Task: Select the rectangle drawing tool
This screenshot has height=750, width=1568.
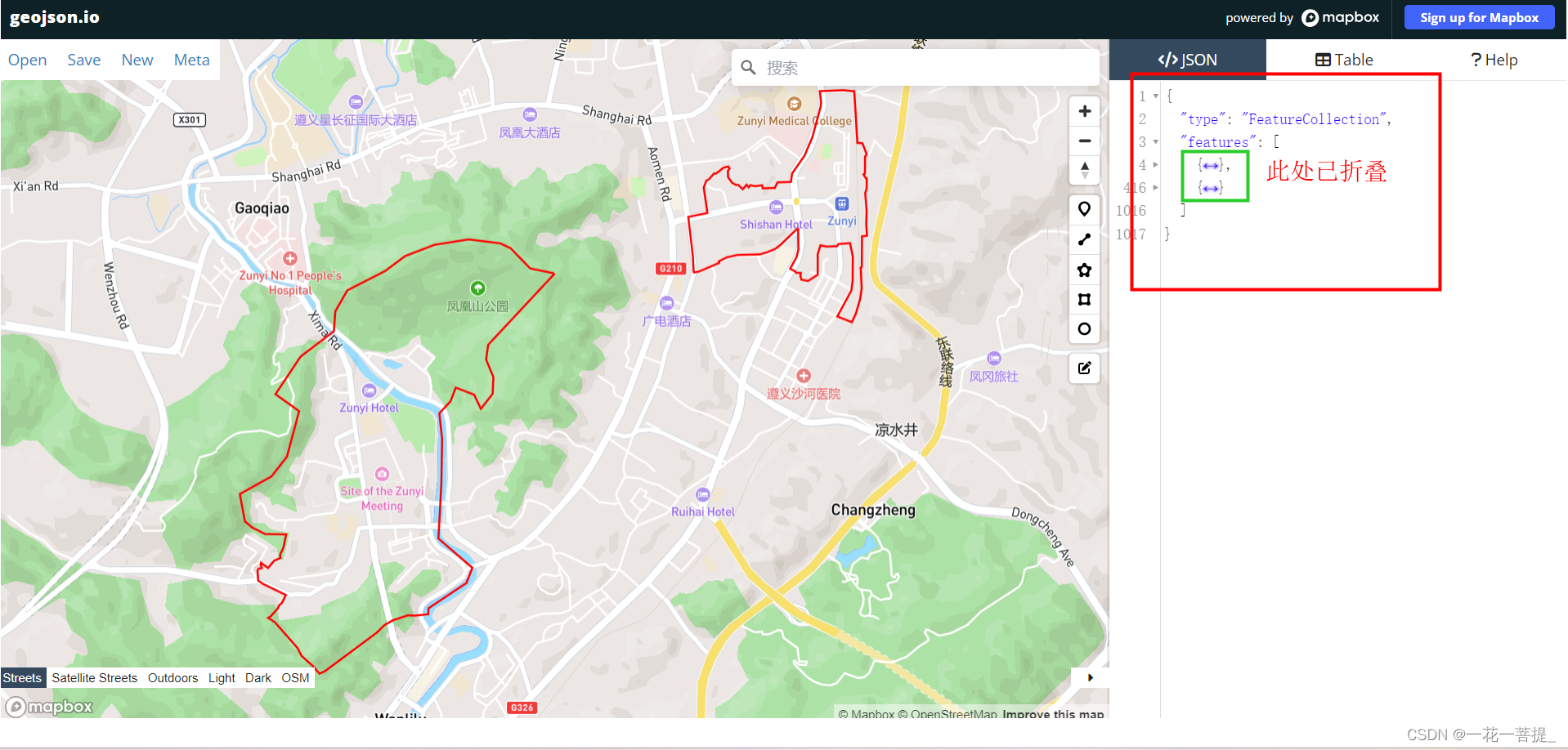Action: 1084,299
